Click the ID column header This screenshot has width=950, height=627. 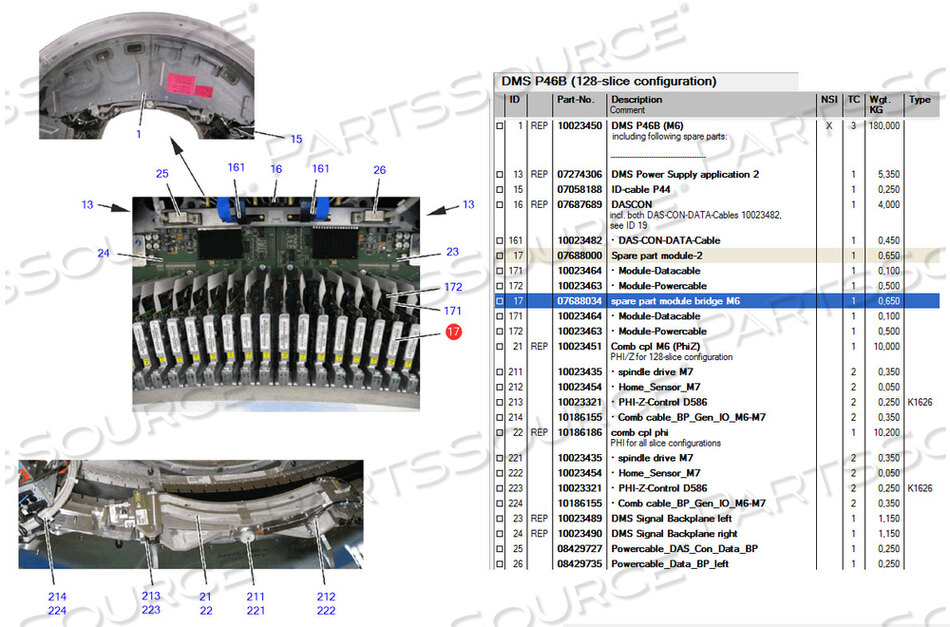515,104
